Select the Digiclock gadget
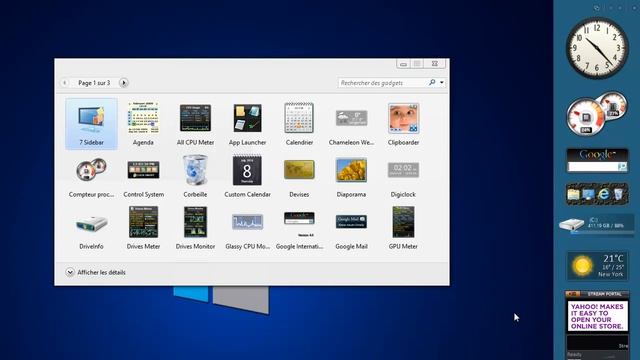Viewport: 640px width, 360px height. [403, 176]
